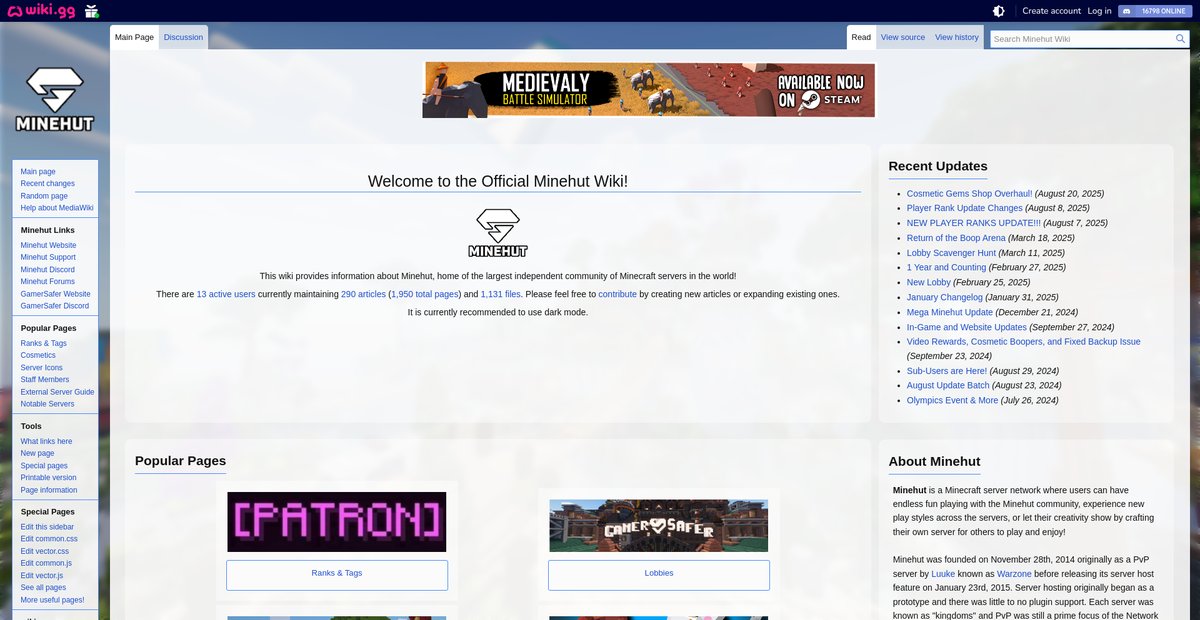Open Edit common.css link
The image size is (1200, 620).
point(49,539)
